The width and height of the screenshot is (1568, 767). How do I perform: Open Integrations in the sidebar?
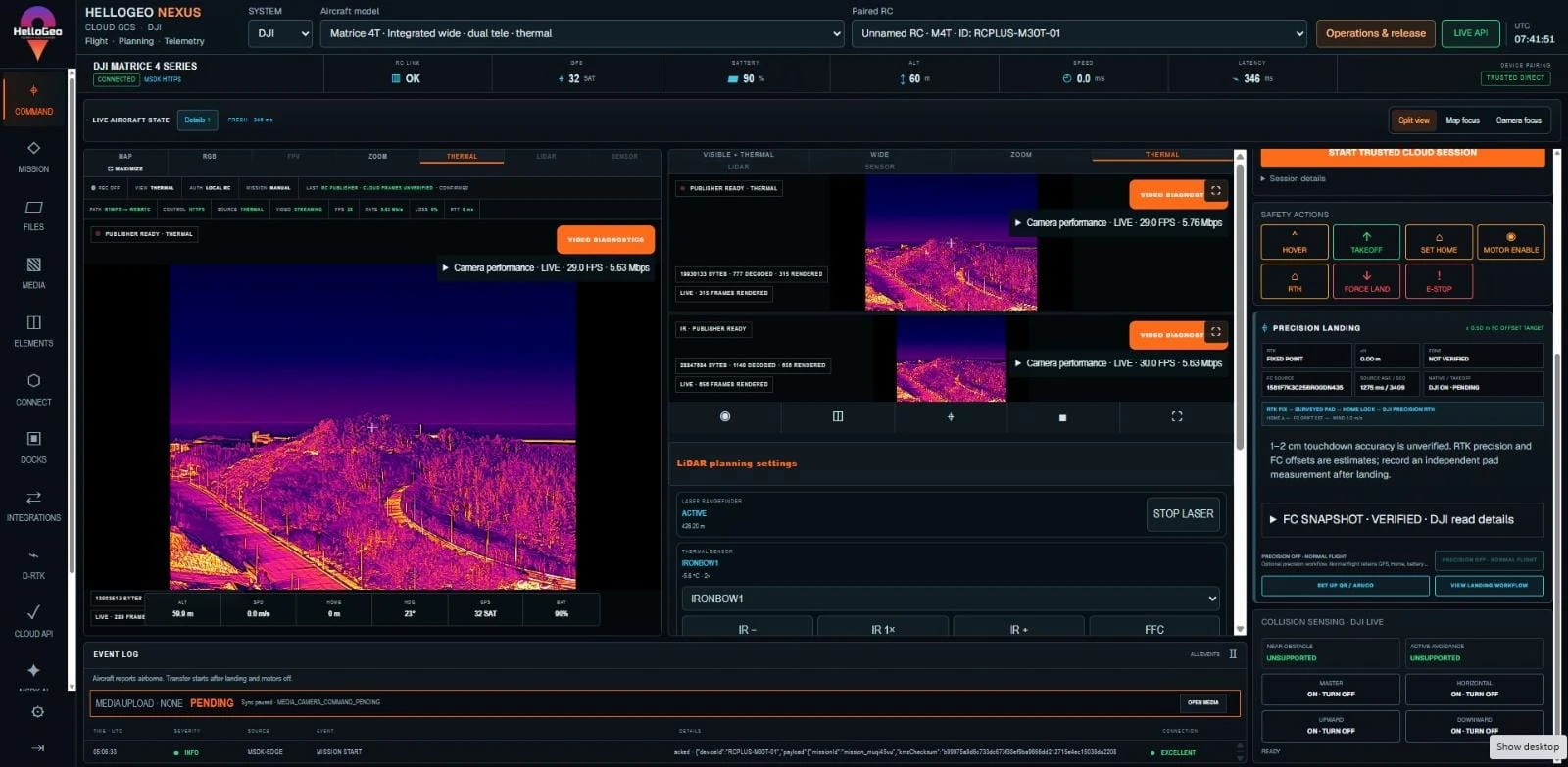33,505
